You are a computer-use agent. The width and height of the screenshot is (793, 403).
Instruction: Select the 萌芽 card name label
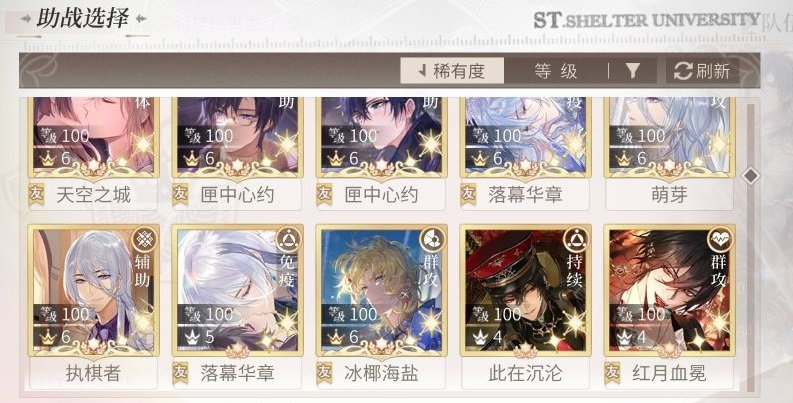pyautogui.click(x=669, y=195)
